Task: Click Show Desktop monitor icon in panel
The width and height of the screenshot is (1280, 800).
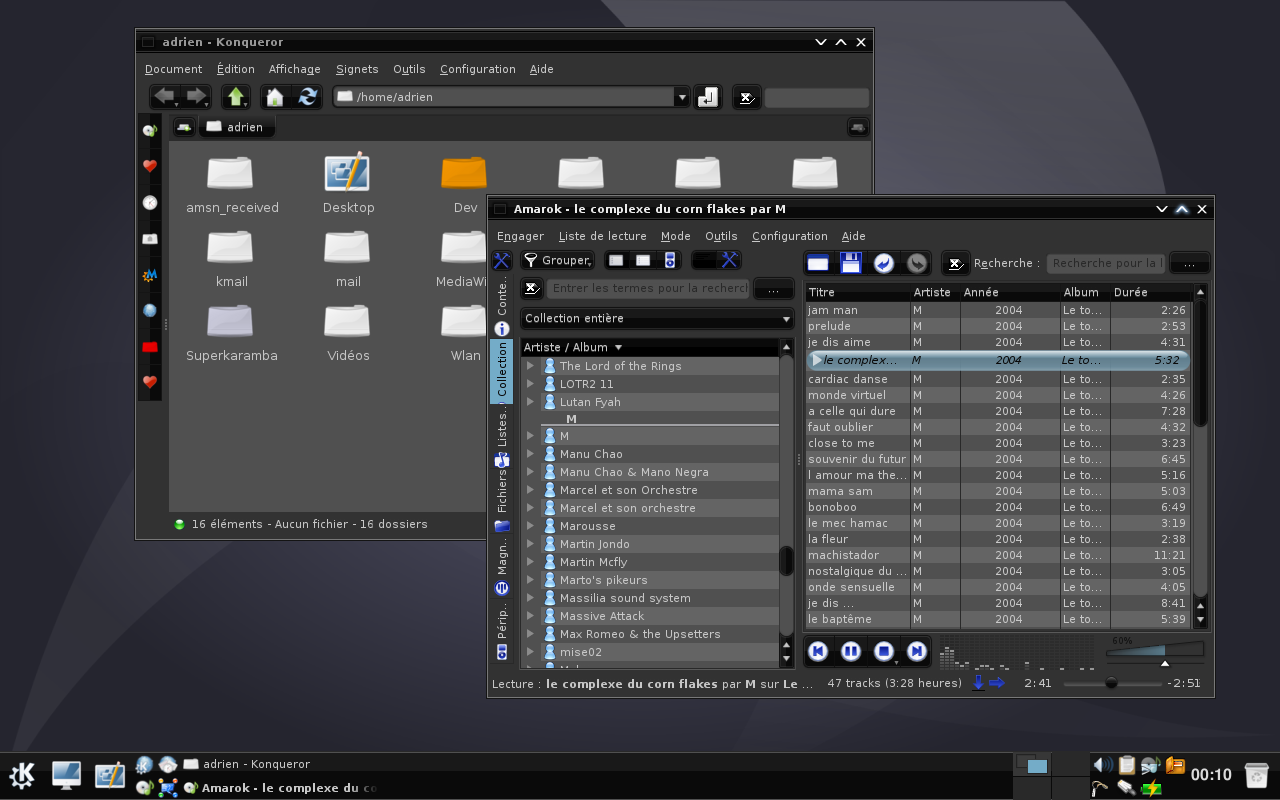Action: tap(67, 775)
